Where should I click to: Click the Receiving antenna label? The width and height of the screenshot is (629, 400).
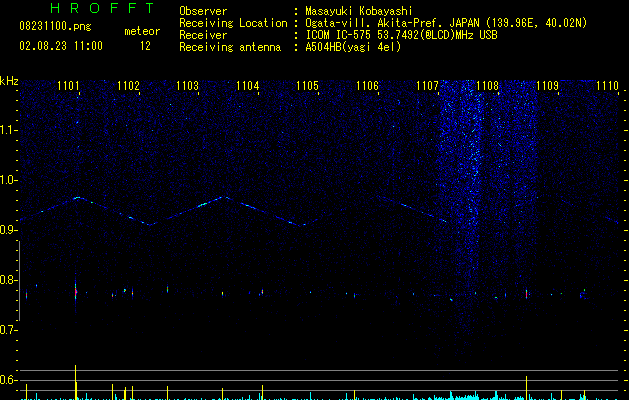pyautogui.click(x=230, y=47)
